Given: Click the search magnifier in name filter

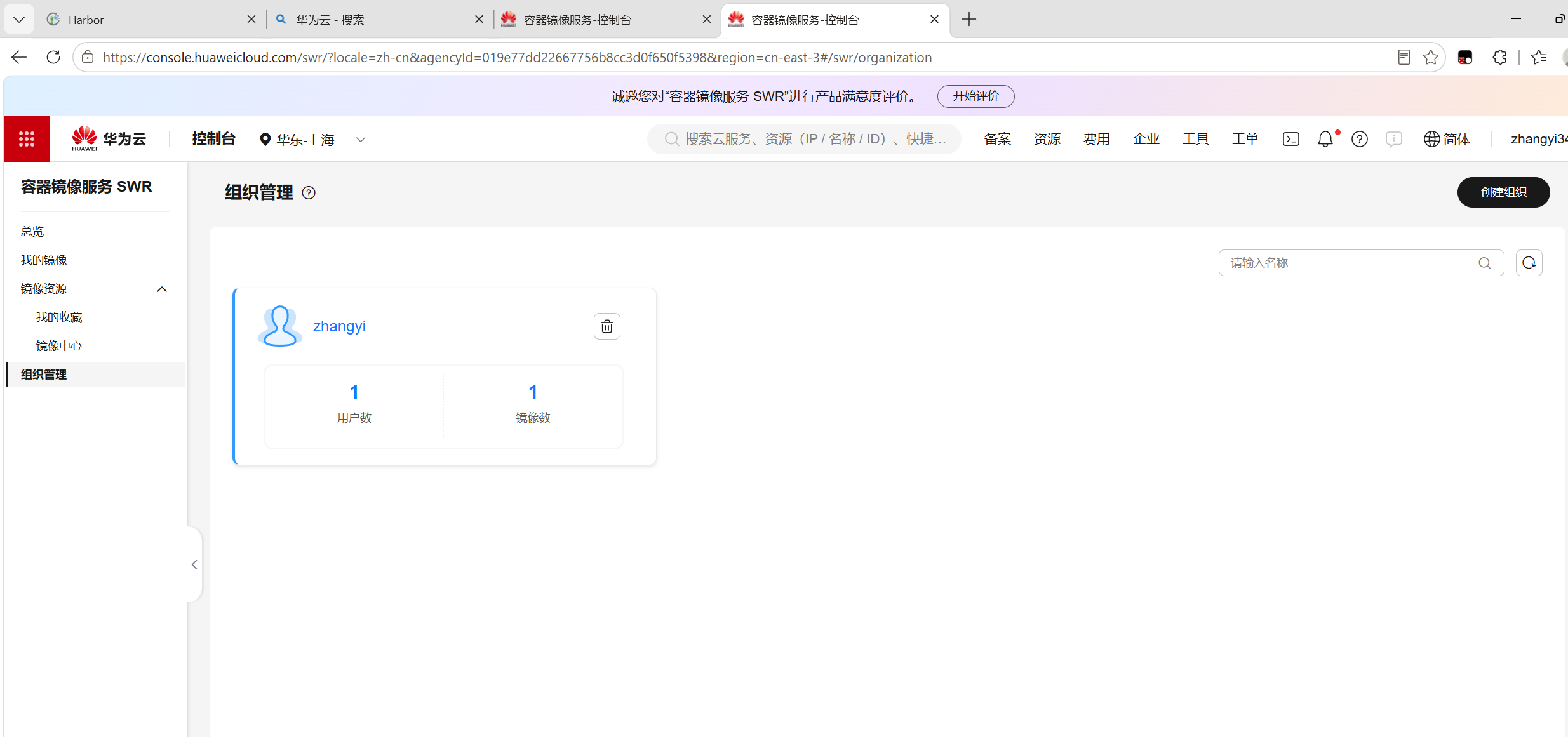Looking at the screenshot, I should tap(1485, 263).
